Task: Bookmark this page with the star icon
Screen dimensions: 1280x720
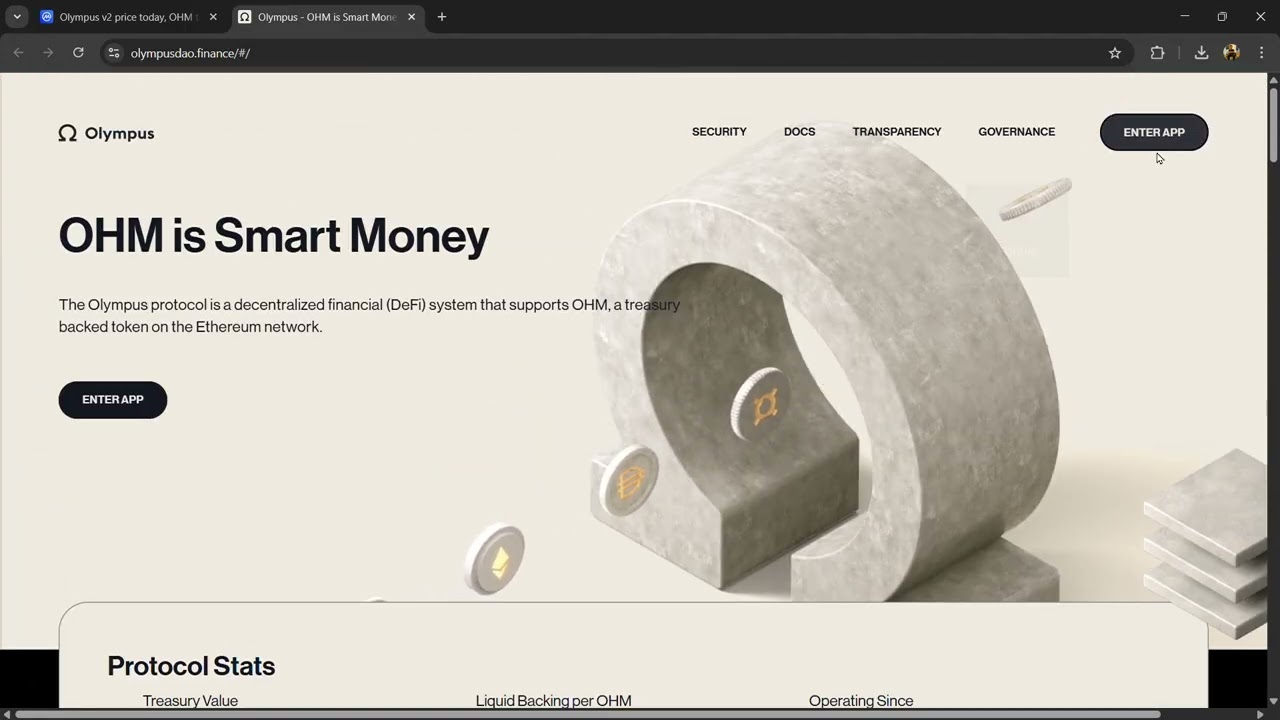Action: [x=1115, y=53]
